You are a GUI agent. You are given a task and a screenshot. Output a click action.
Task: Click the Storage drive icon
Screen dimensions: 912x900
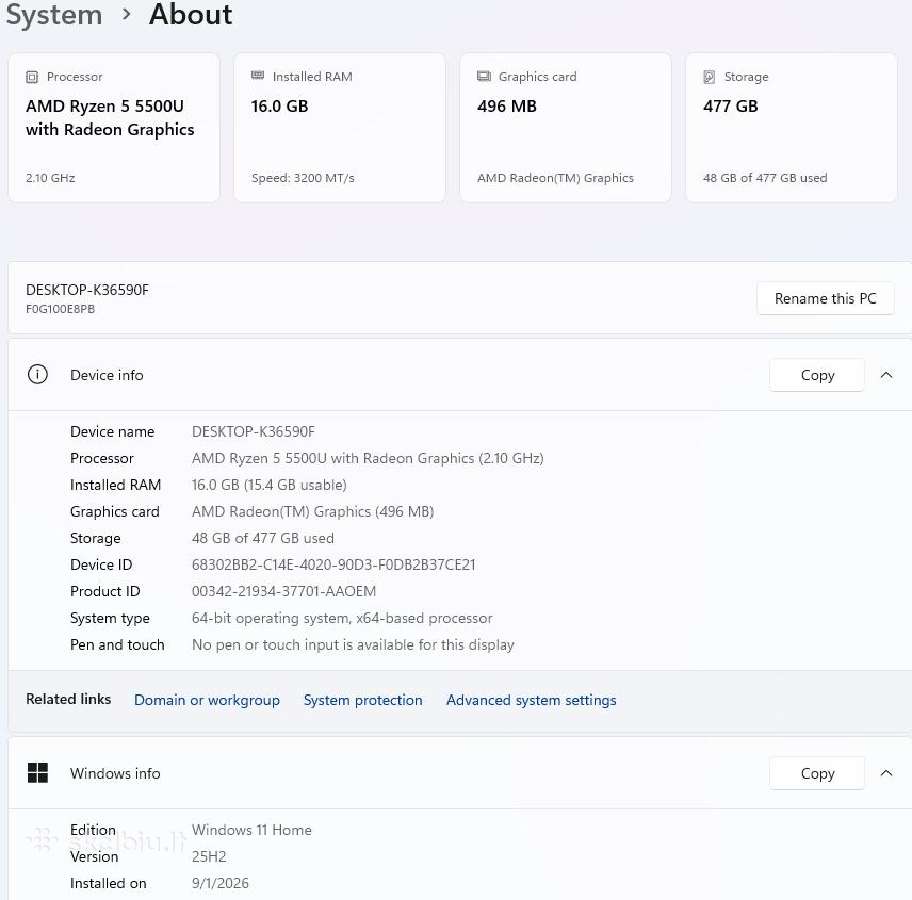(x=709, y=77)
